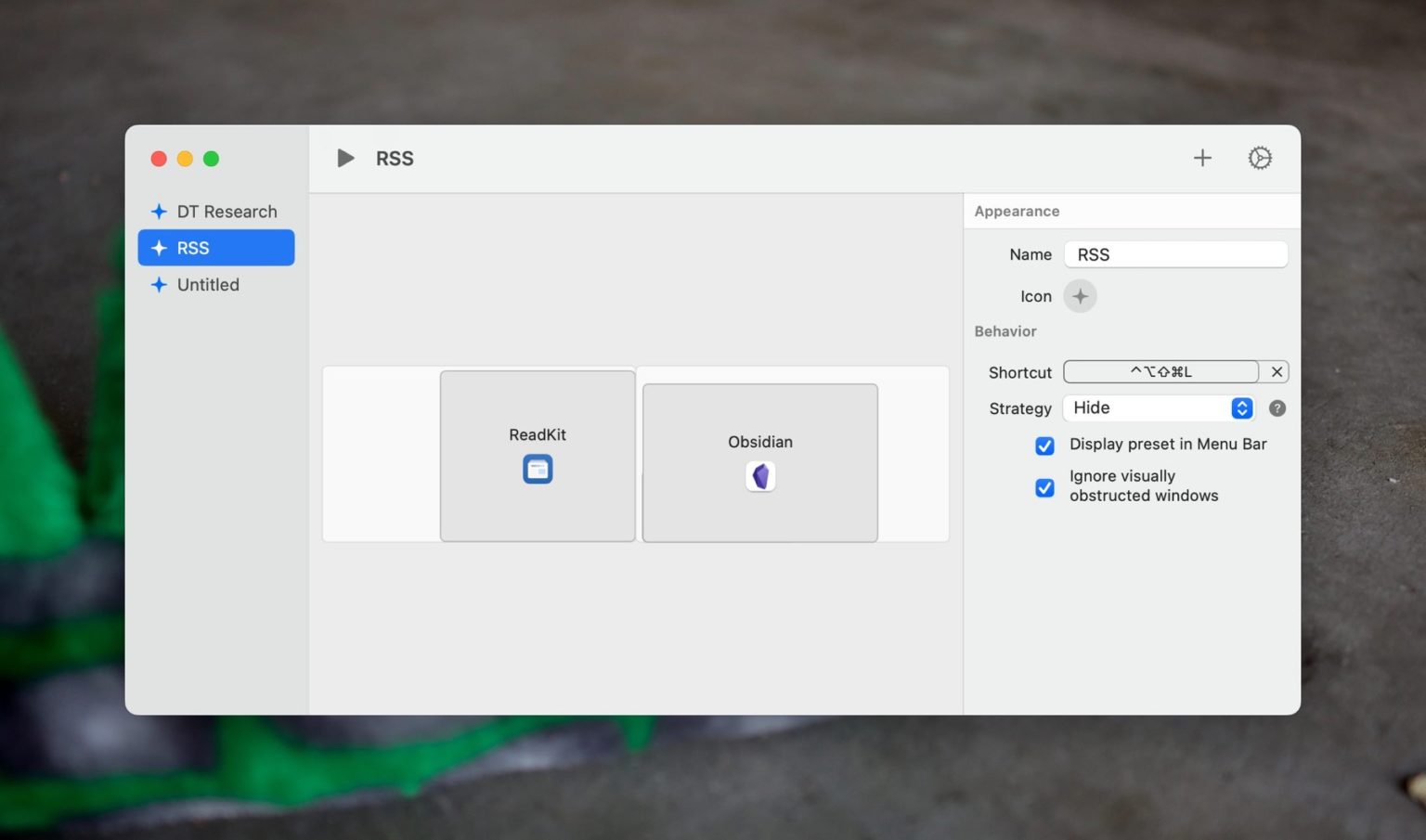Click the star icon beside RSS
The height and width of the screenshot is (840, 1426).
[158, 248]
